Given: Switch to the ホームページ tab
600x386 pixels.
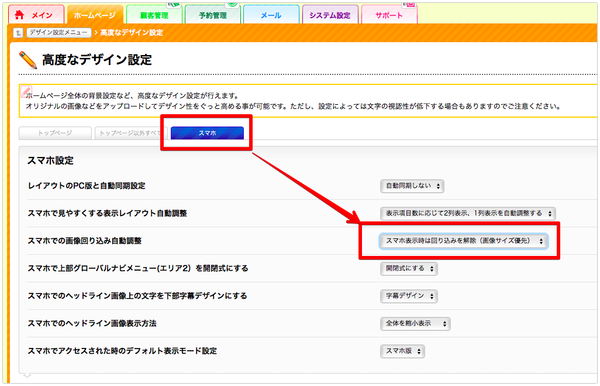Looking at the screenshot, I should coord(95,15).
